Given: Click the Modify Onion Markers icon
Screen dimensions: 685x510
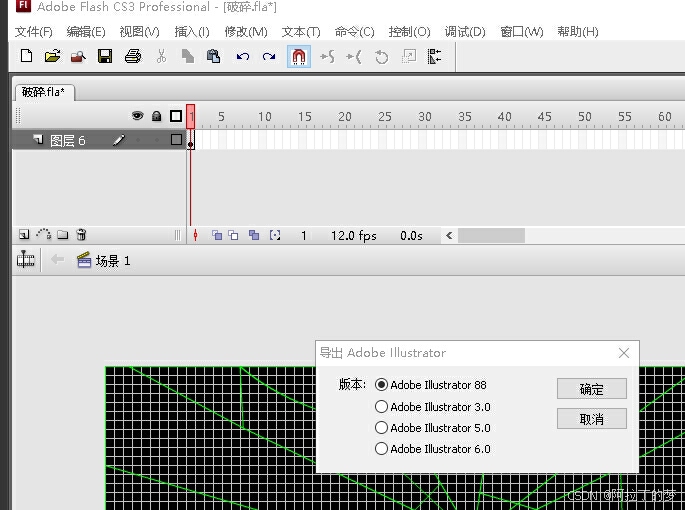Looking at the screenshot, I should tap(275, 236).
